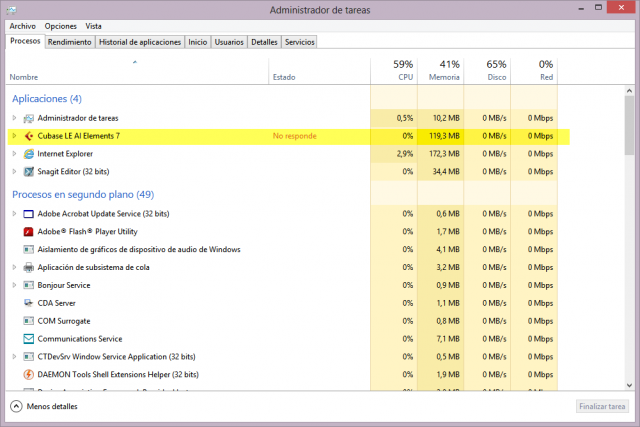640x427 pixels.
Task: Click the Finalizar tarea button
Action: coord(602,407)
